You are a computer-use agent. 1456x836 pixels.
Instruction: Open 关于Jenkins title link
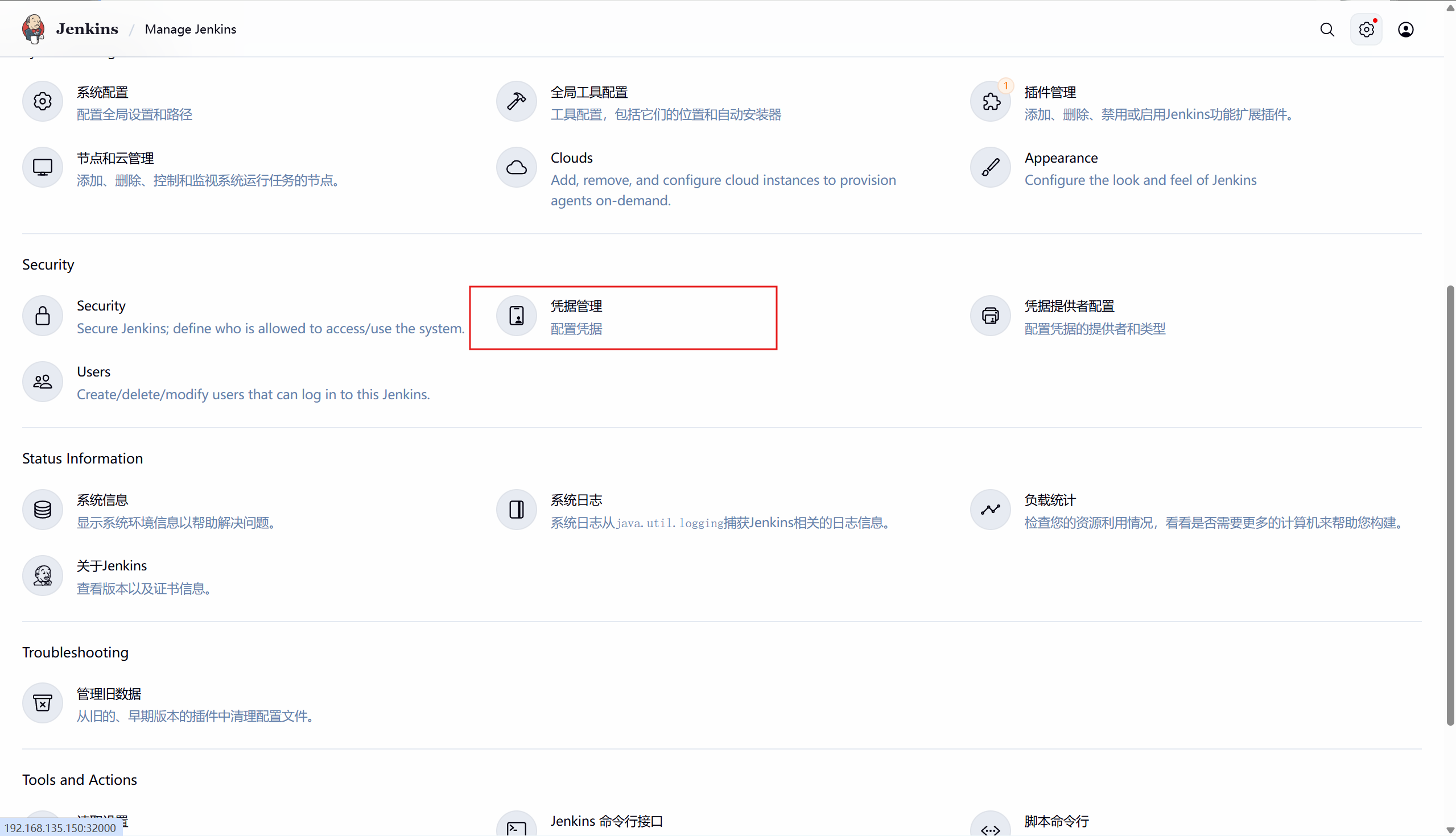pyautogui.click(x=112, y=566)
